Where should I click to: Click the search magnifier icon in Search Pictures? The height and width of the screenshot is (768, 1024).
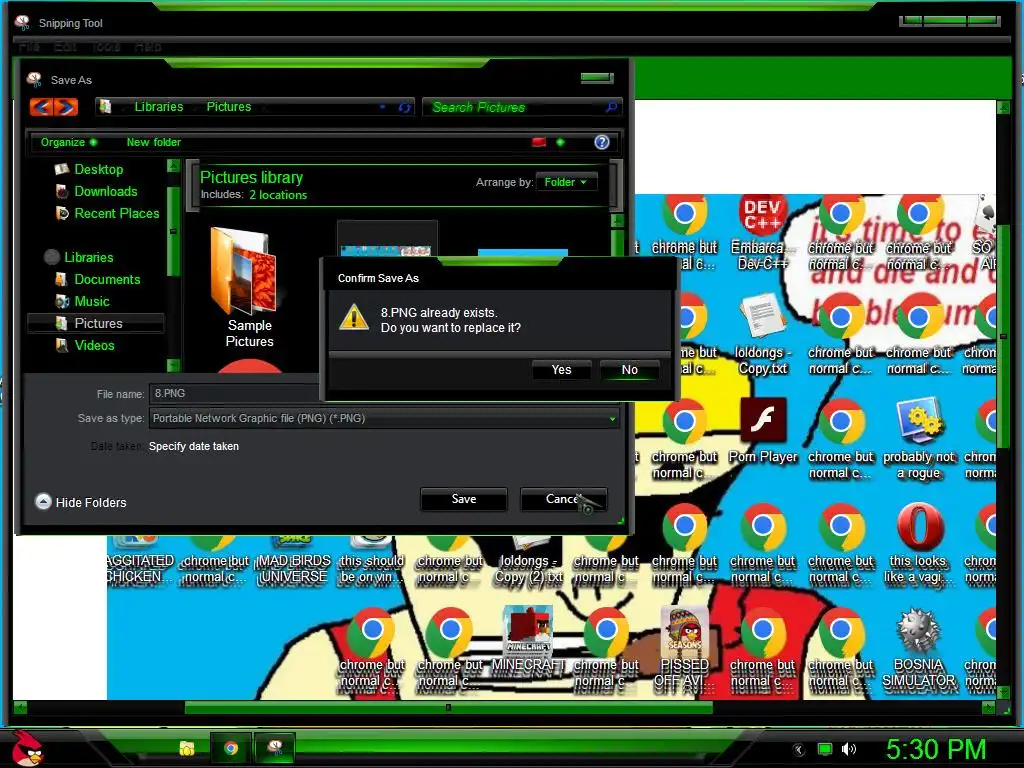coord(611,107)
